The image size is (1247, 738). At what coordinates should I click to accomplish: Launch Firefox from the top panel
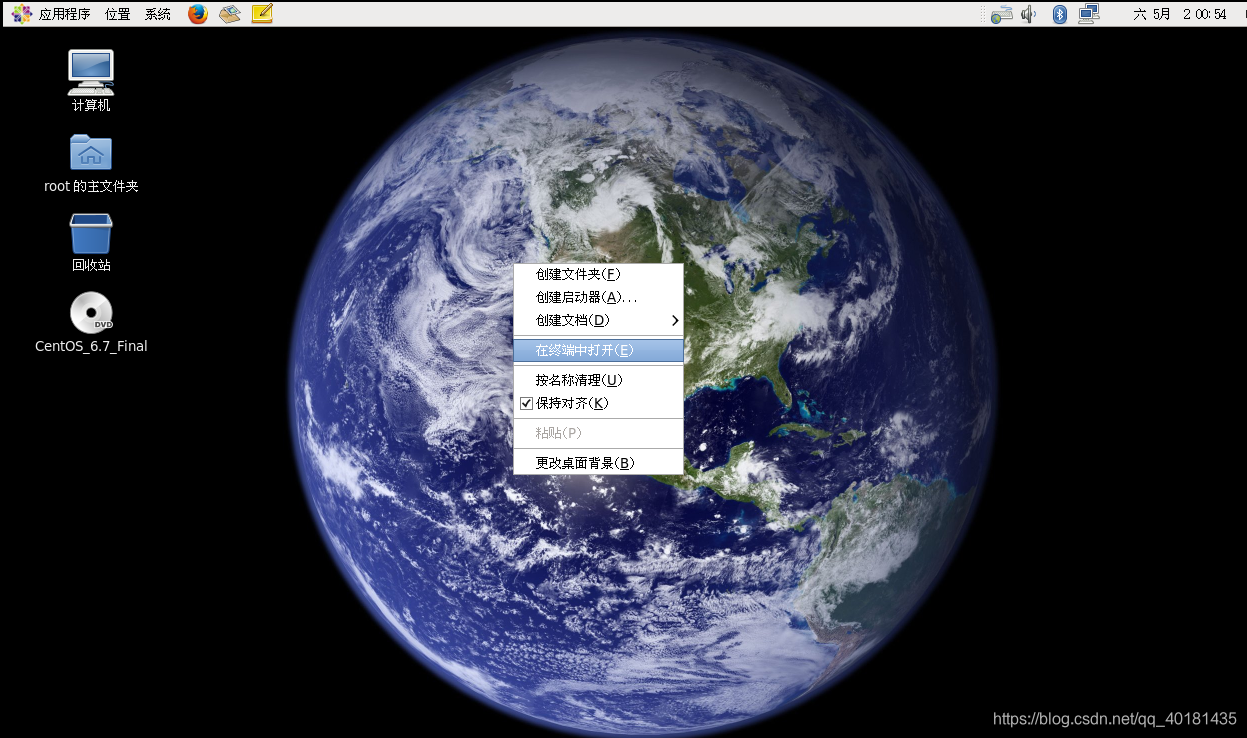point(198,14)
